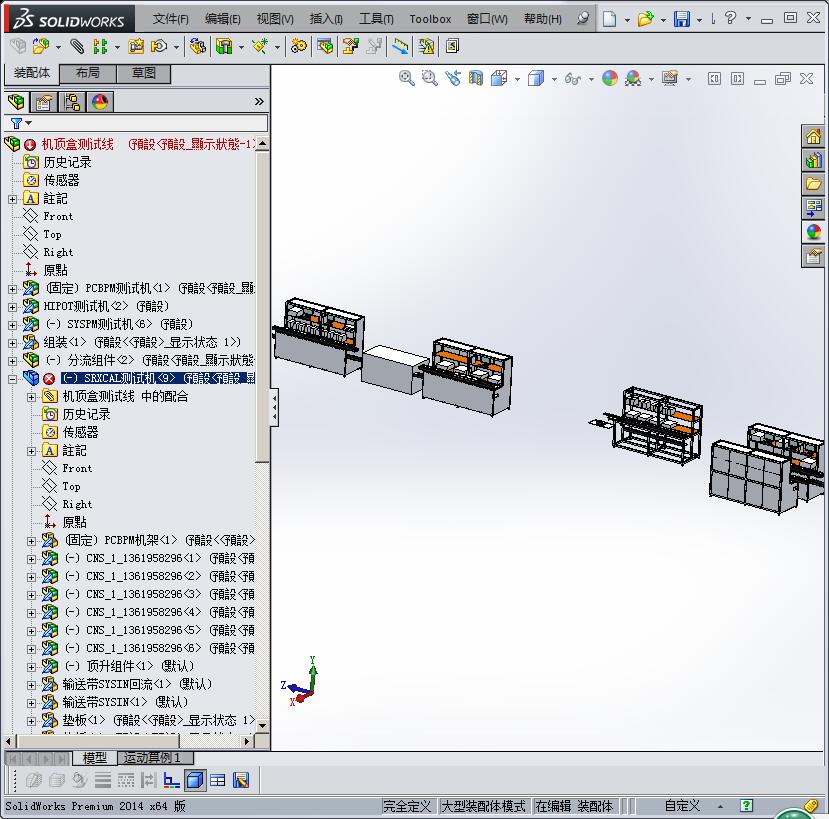829x819 pixels.
Task: Click the filter input field in feature tree
Action: coord(151,123)
